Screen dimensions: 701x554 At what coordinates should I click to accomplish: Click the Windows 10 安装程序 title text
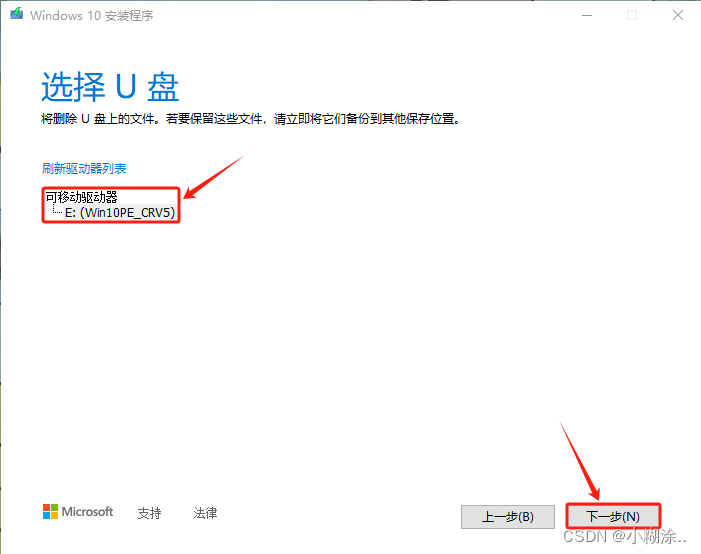[92, 16]
